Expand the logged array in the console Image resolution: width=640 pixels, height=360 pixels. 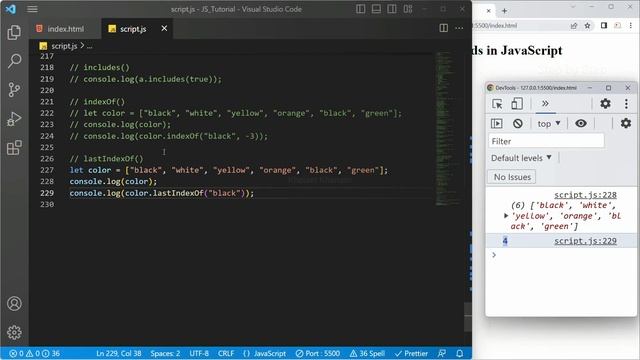tap(506, 216)
